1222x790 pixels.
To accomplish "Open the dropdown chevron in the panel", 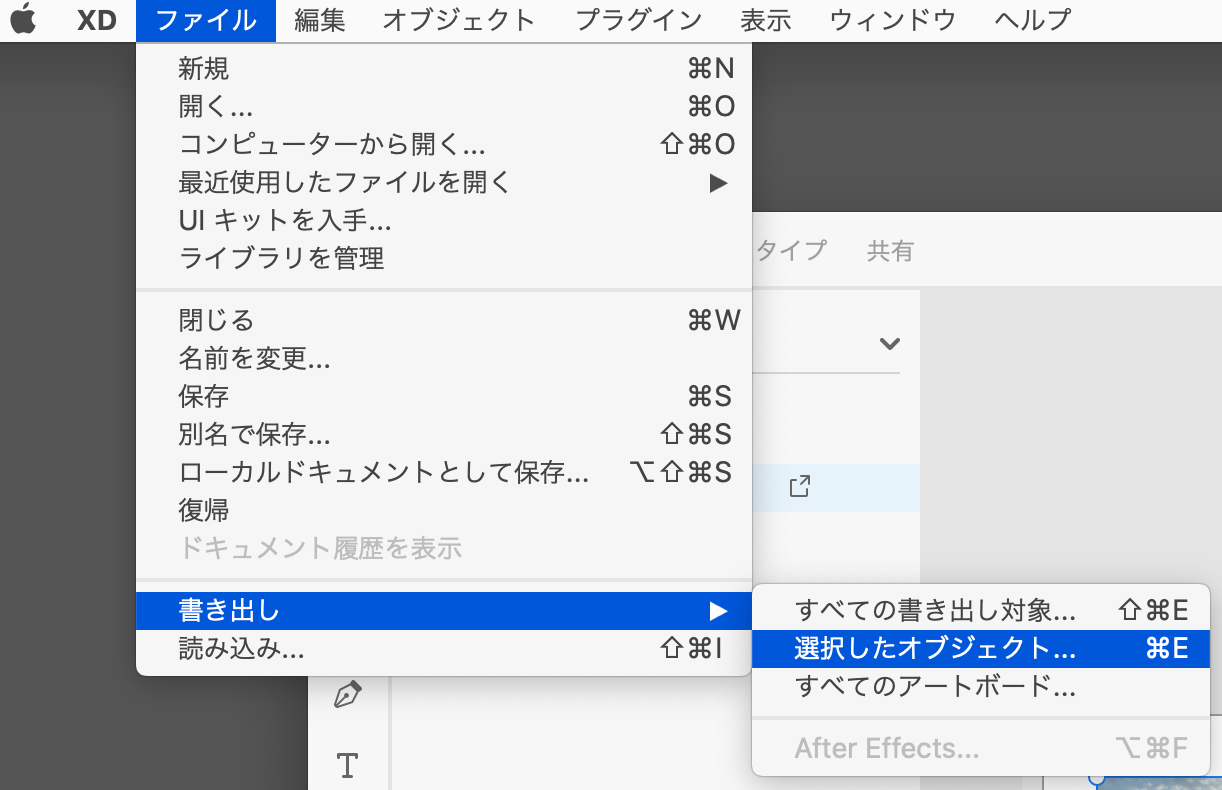I will coord(889,344).
